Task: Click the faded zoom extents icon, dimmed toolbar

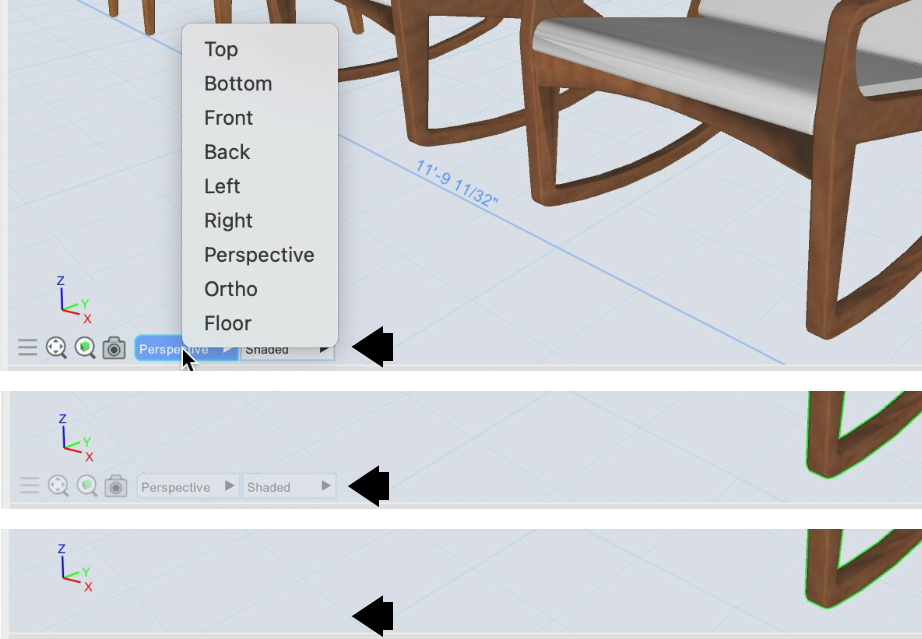Action: [59, 486]
